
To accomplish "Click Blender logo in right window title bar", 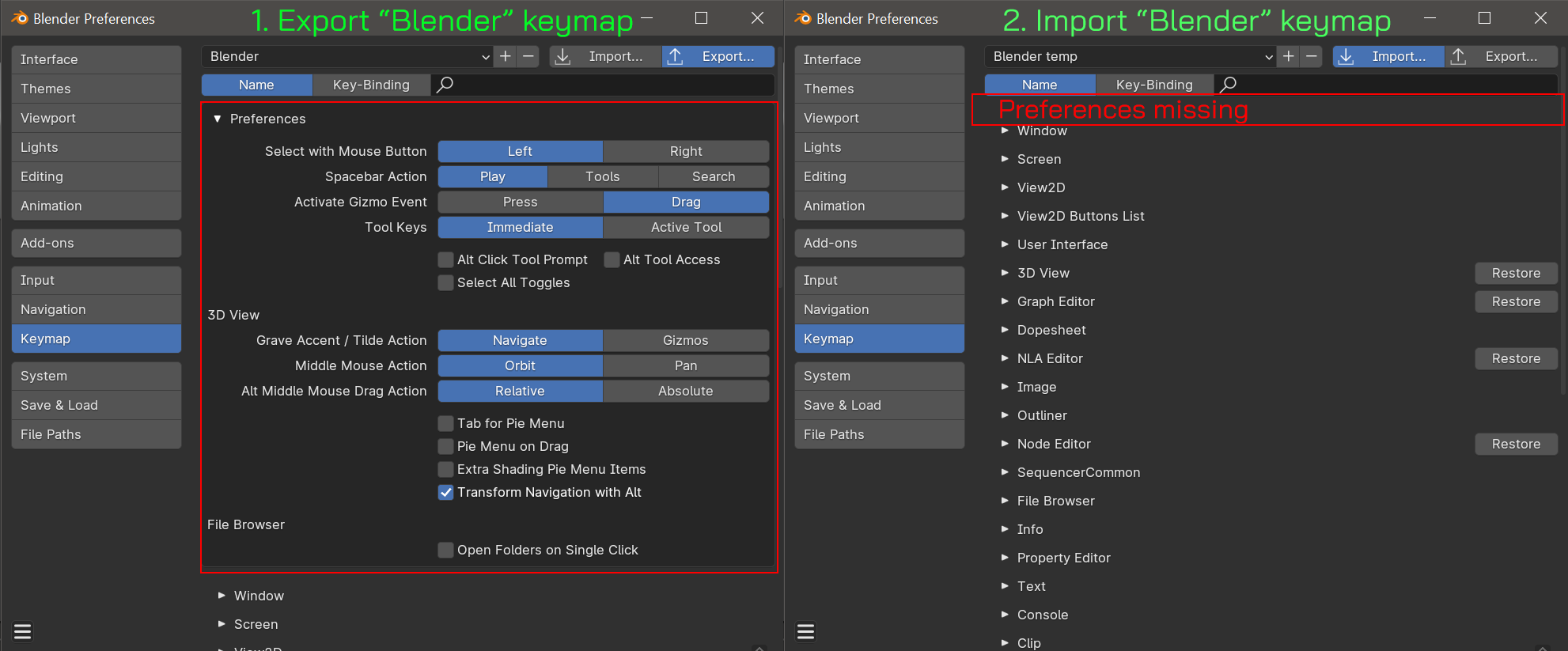I will (803, 18).
